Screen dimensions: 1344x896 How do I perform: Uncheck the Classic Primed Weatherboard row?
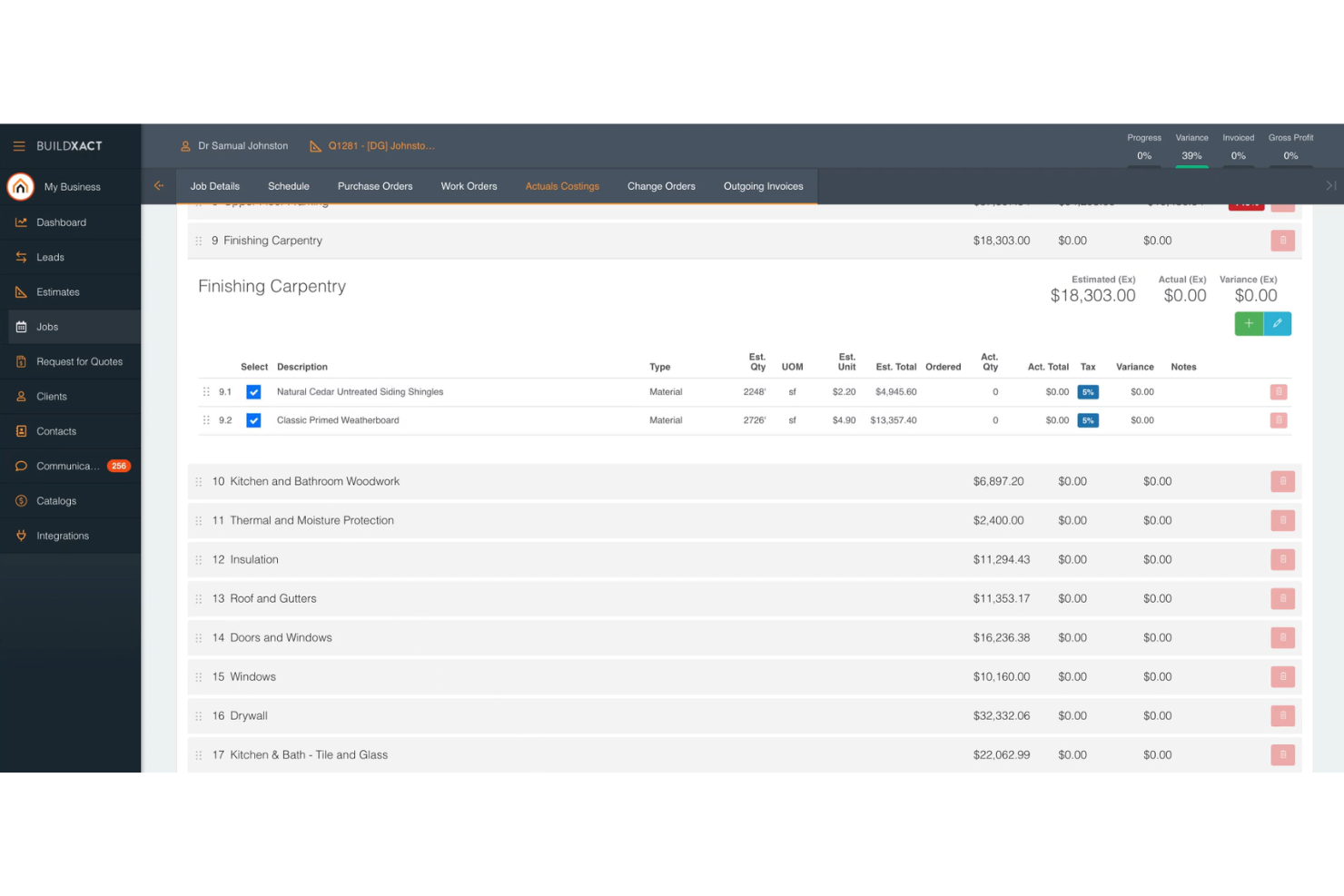click(253, 420)
